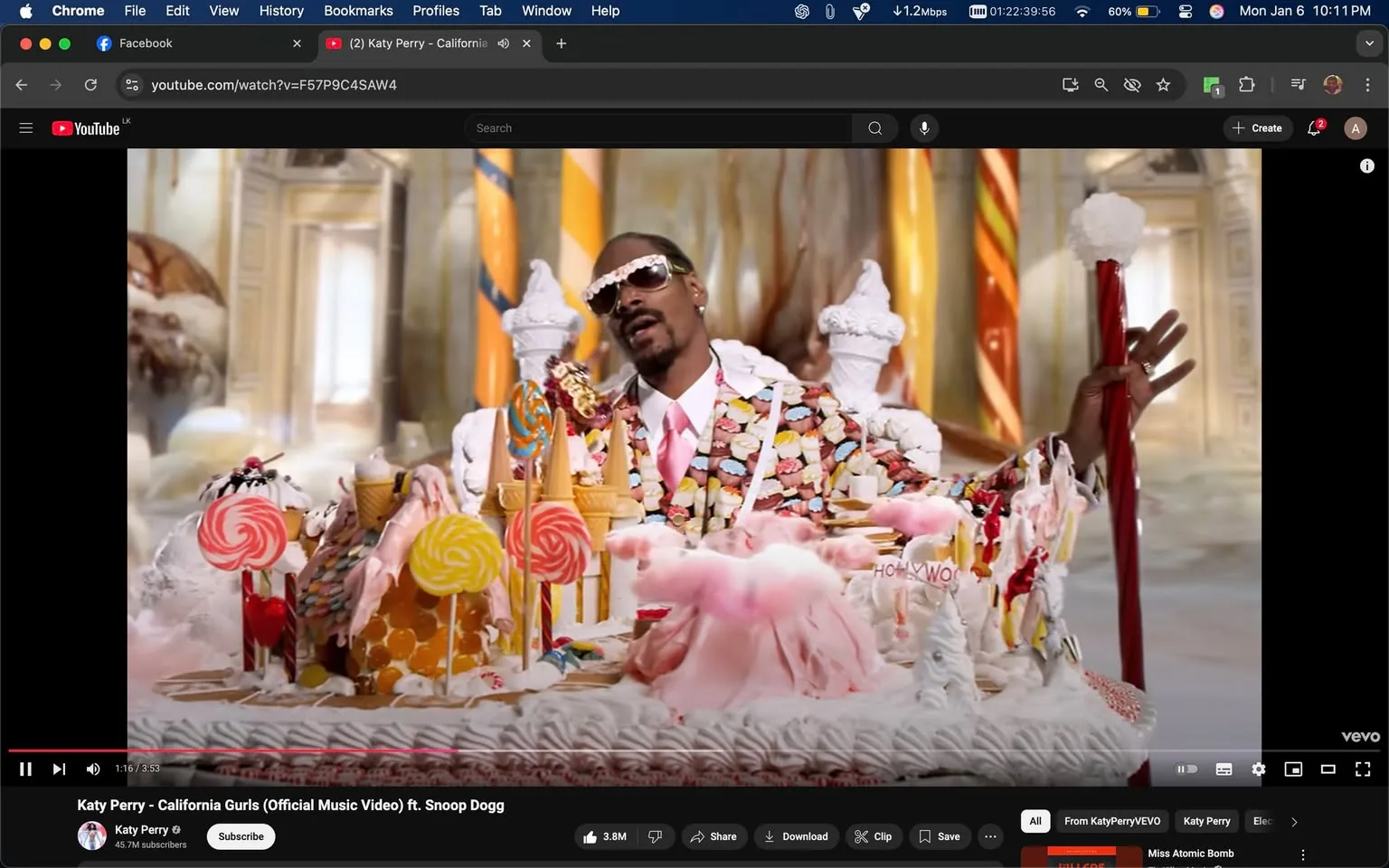Image resolution: width=1389 pixels, height=868 pixels.
Task: Open the guide with the hamburger icon
Action: click(x=25, y=127)
